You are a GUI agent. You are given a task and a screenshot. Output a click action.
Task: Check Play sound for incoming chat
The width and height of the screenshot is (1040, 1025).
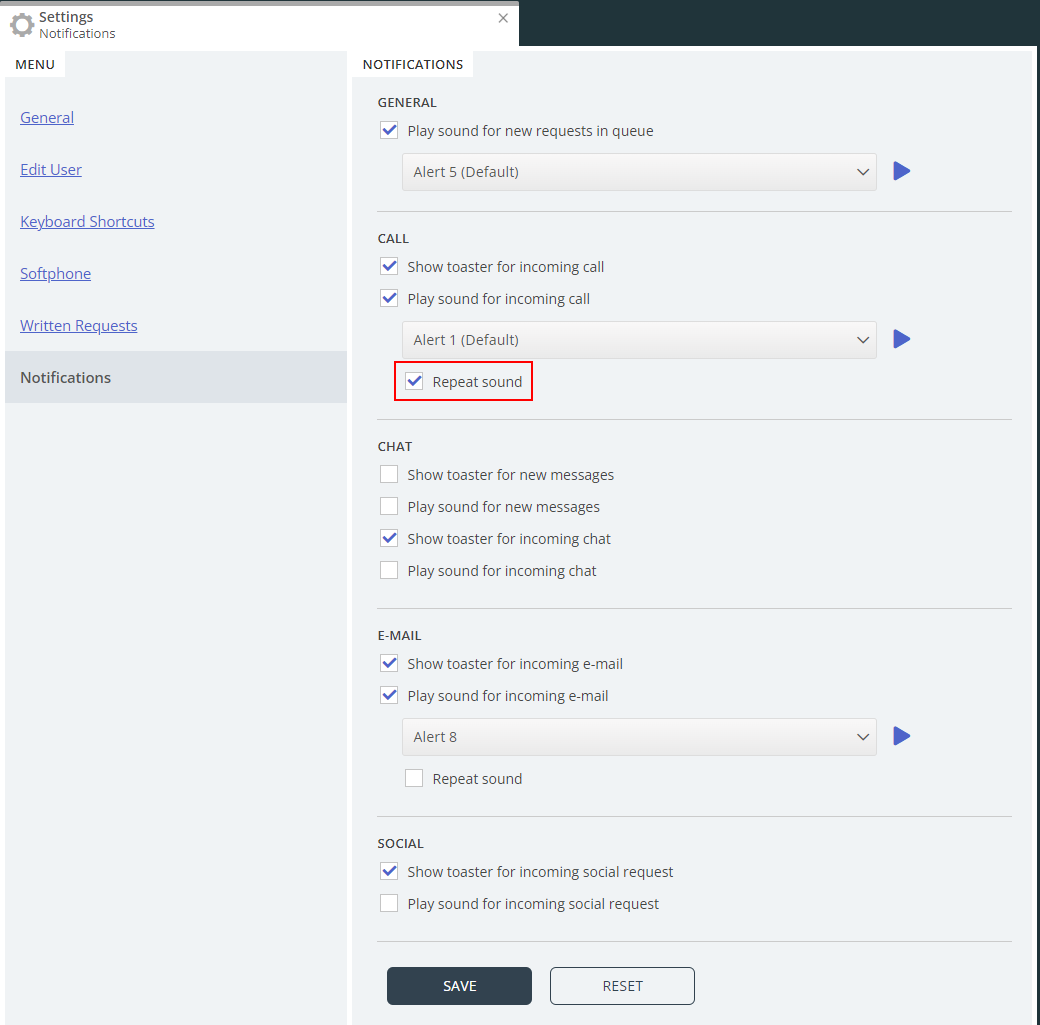(x=389, y=570)
